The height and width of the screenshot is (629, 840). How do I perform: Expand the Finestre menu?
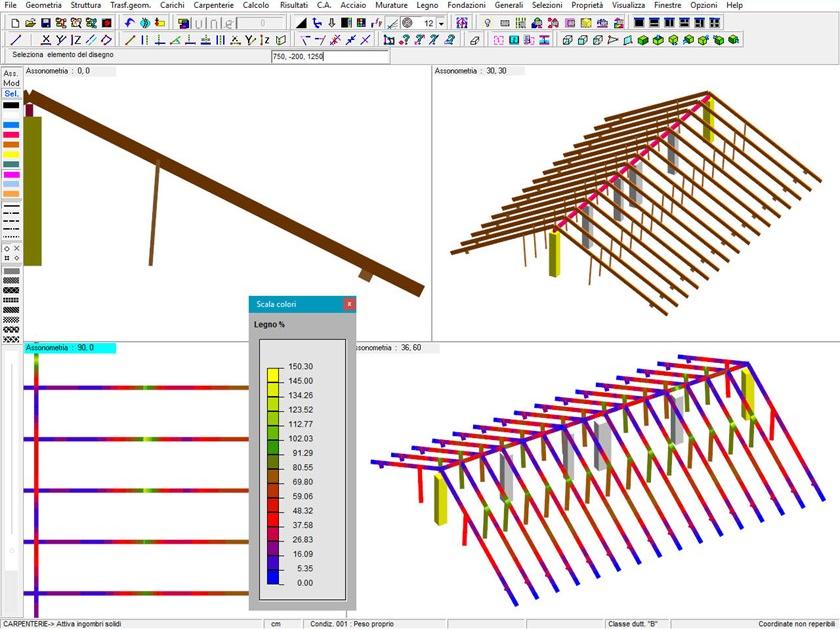(667, 5)
